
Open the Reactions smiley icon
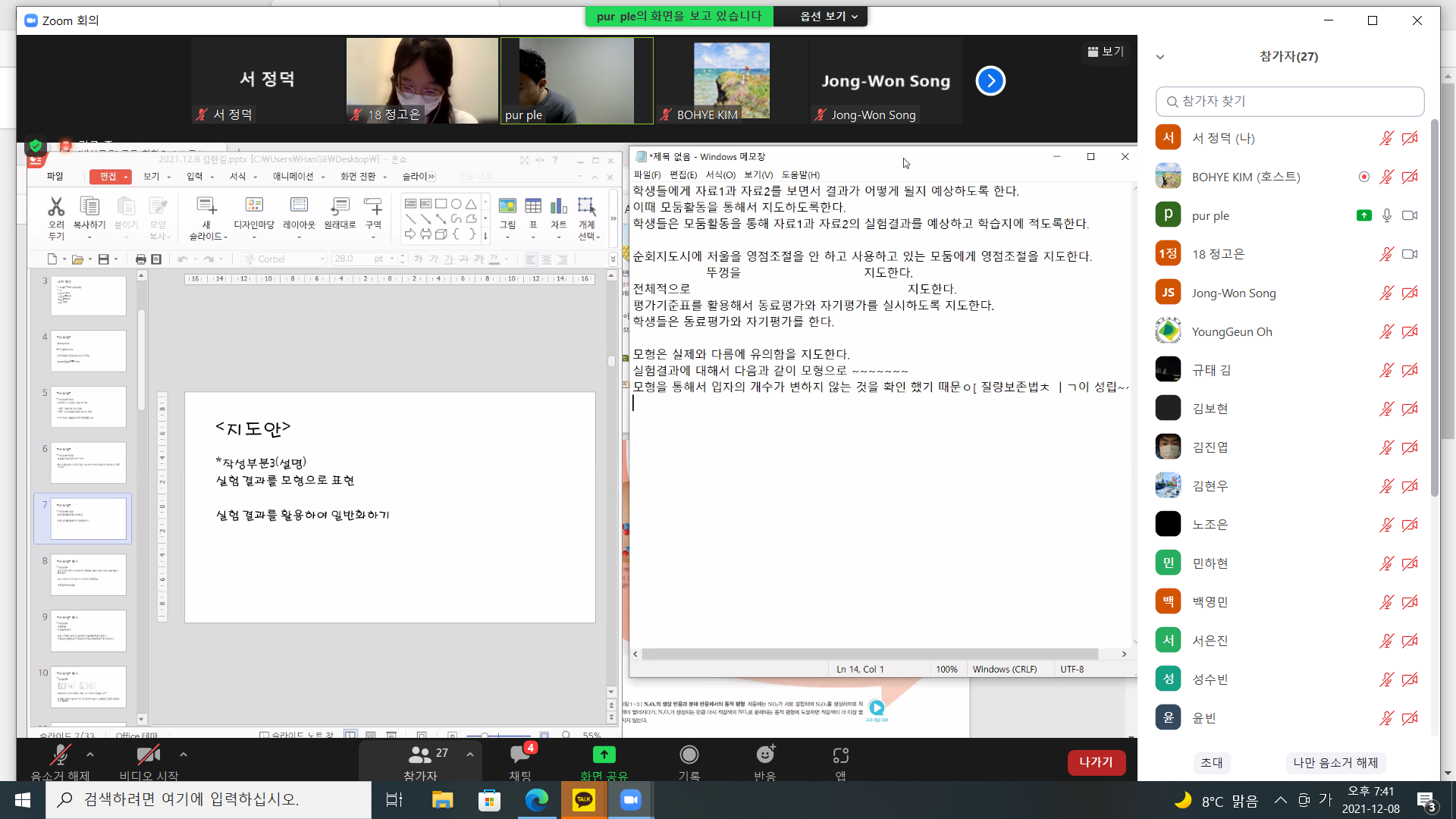pyautogui.click(x=765, y=755)
